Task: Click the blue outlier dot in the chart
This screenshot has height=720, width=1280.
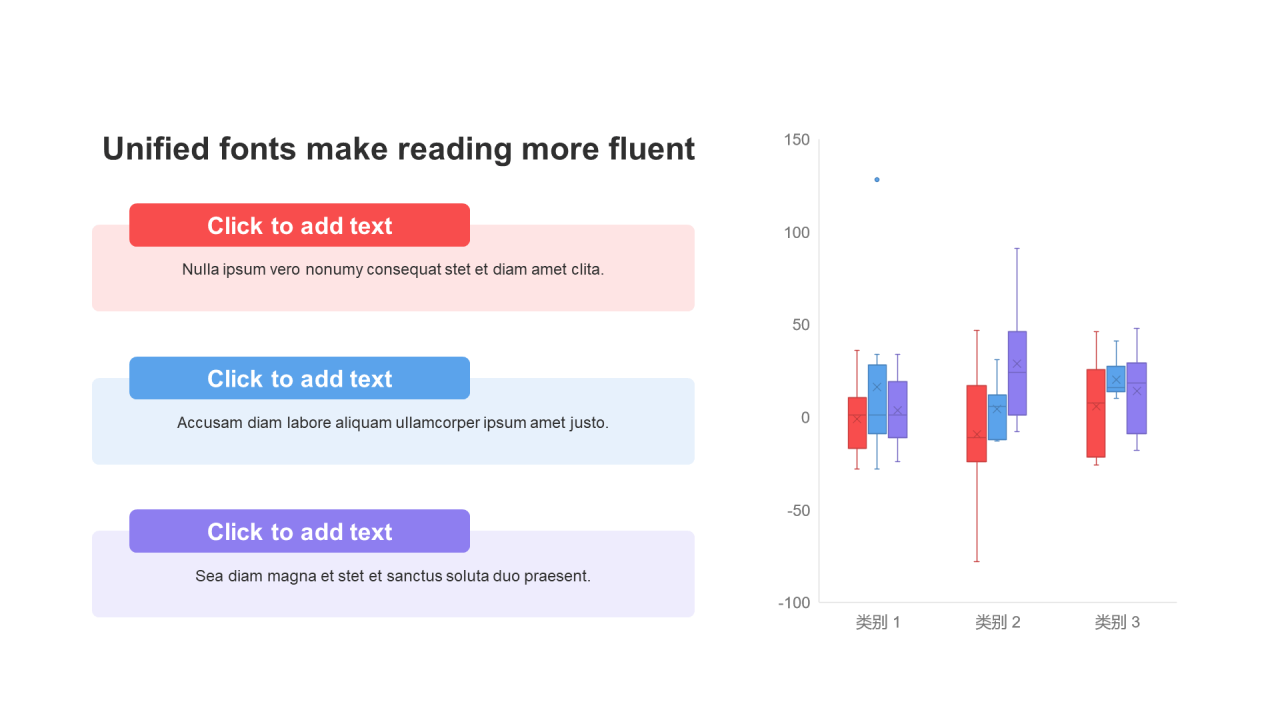Action: (x=877, y=180)
